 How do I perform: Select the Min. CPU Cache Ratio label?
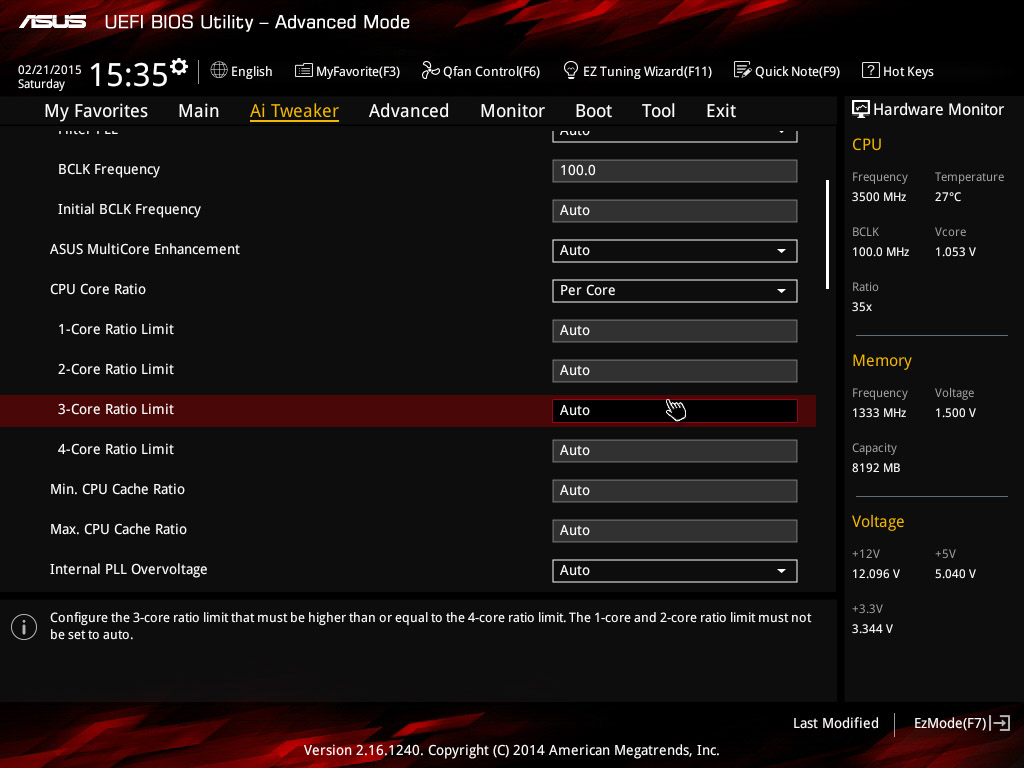pyautogui.click(x=118, y=489)
